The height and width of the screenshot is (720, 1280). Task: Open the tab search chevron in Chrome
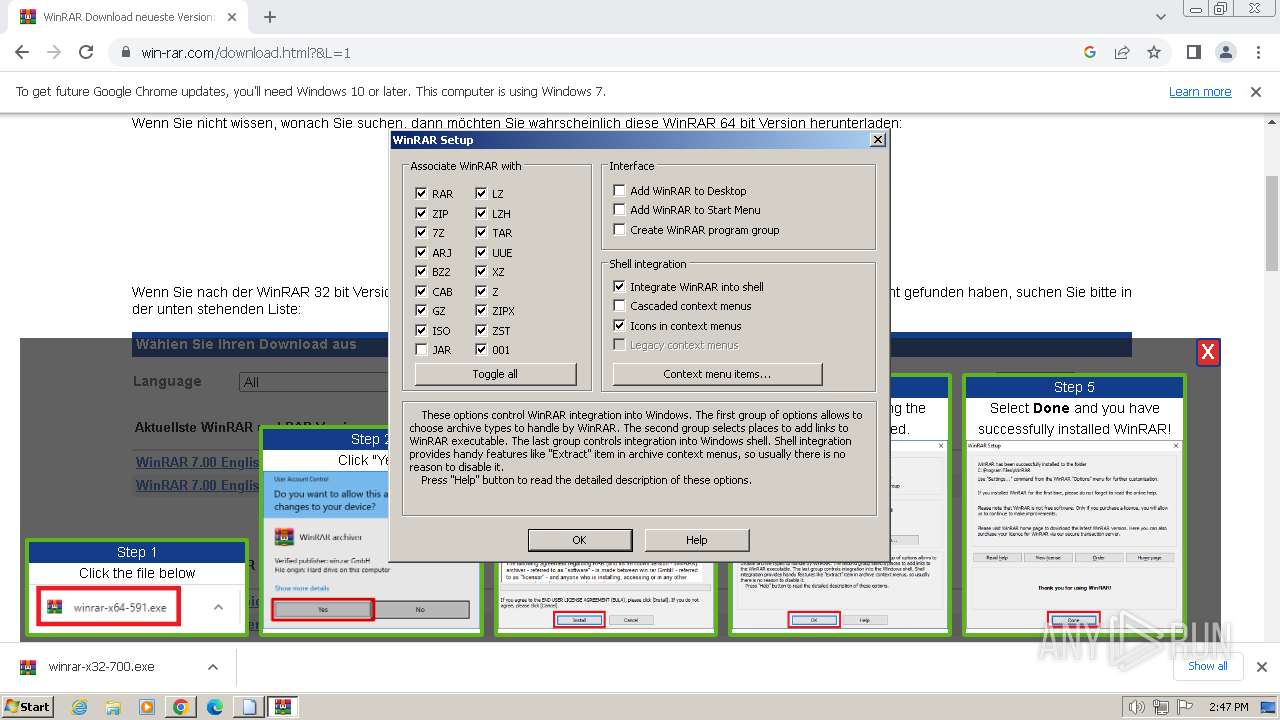click(x=1161, y=17)
